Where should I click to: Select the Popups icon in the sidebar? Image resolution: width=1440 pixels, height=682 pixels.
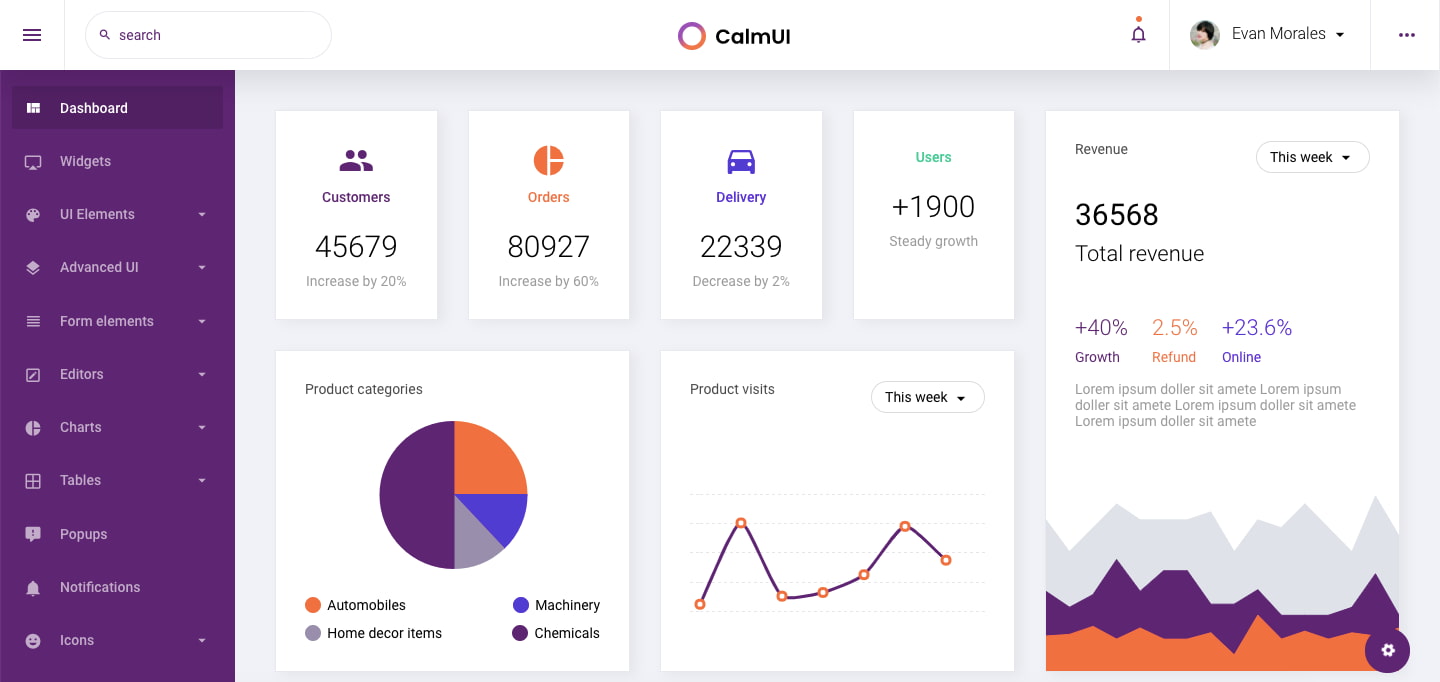33,533
